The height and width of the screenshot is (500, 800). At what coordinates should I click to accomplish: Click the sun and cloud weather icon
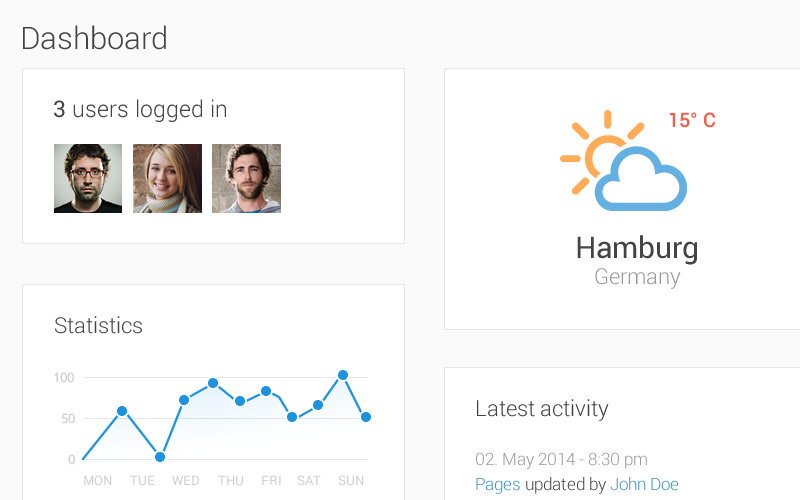click(623, 160)
